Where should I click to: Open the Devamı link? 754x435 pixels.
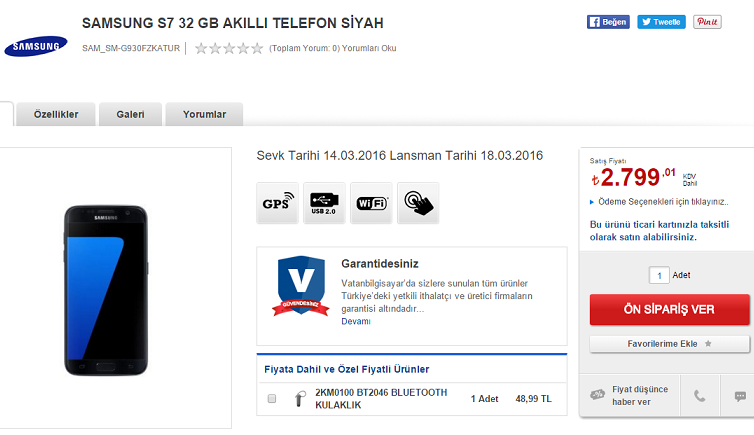coord(356,321)
